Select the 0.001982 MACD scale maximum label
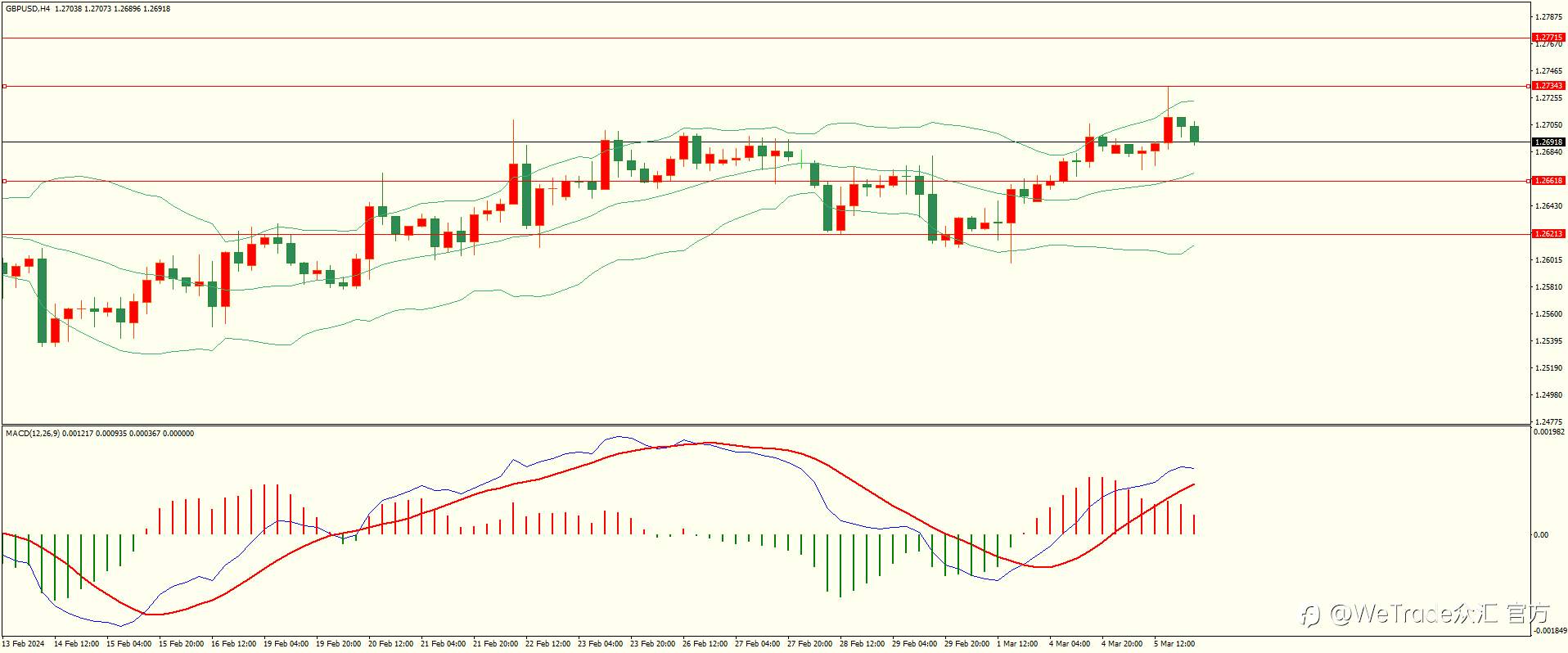The image size is (1568, 653). point(1549,432)
